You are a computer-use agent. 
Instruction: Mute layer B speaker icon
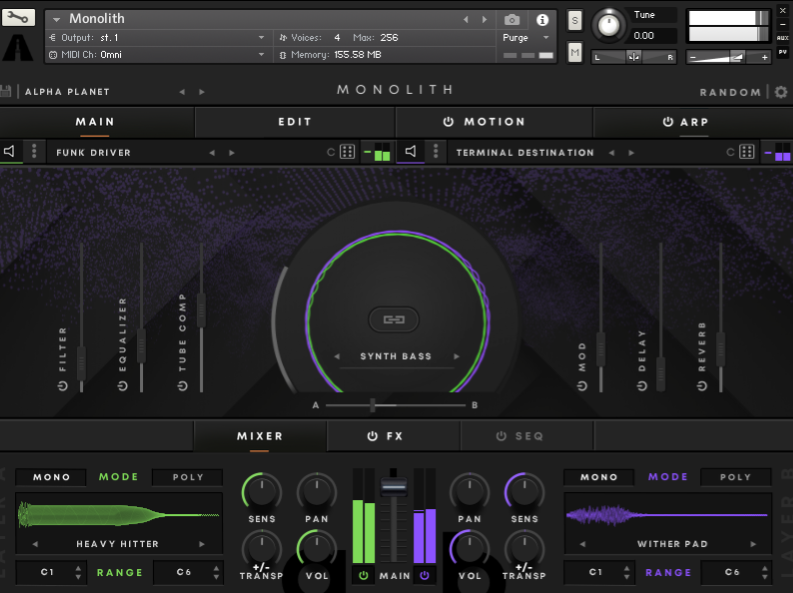coord(411,151)
